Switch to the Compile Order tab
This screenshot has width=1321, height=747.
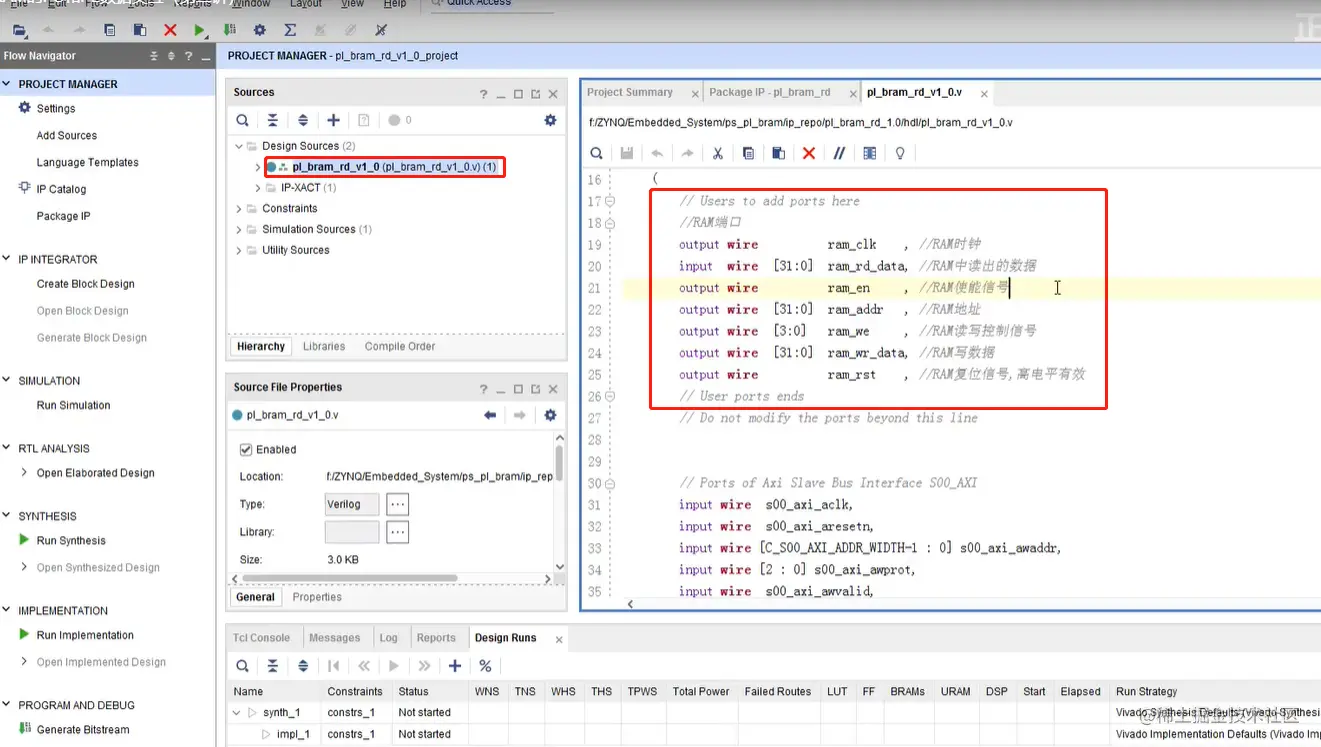[x=400, y=346]
